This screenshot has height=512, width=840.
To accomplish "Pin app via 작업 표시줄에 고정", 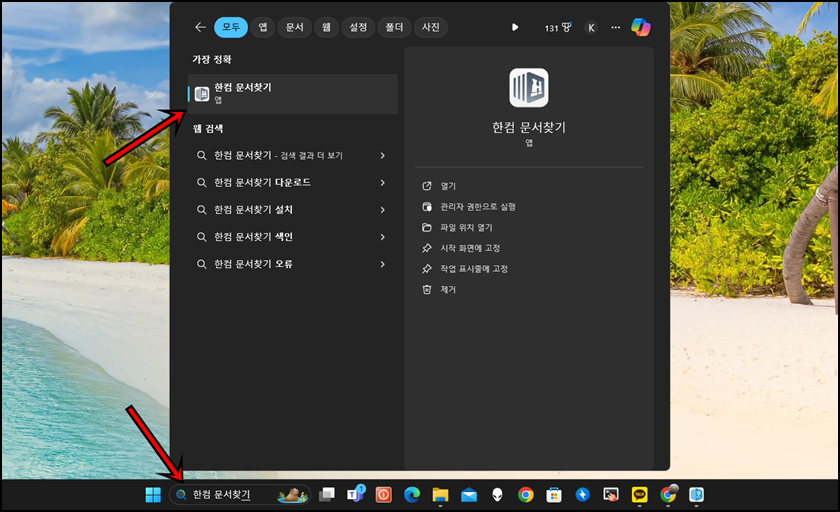I will pyautogui.click(x=465, y=269).
